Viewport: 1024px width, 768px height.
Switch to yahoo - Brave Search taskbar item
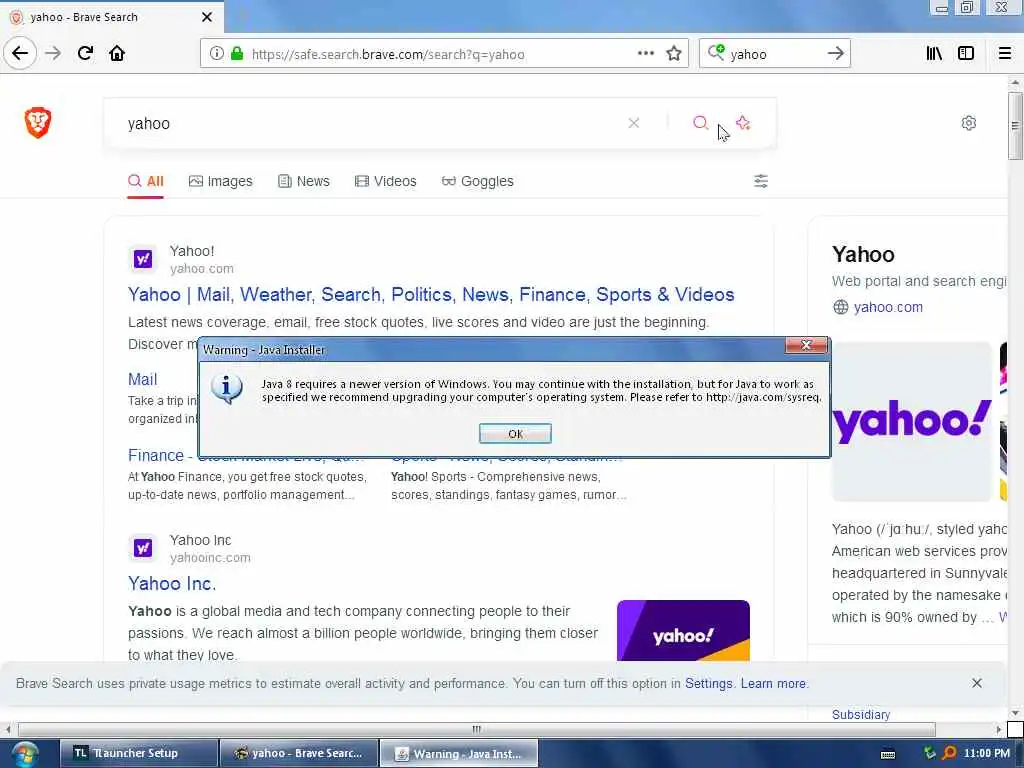pyautogui.click(x=299, y=754)
